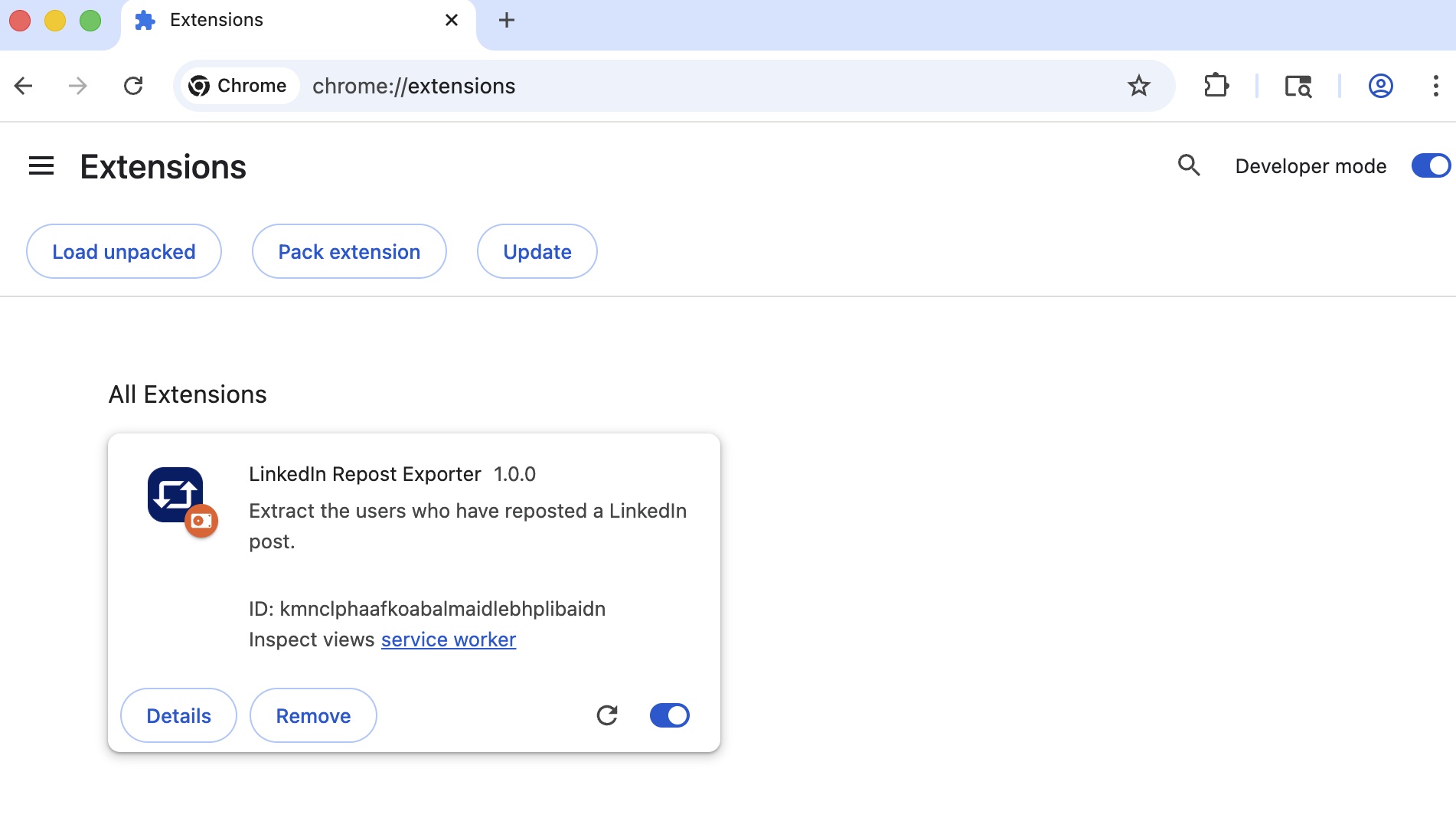Screen dimensions: 1456x821
Task: Click the version number 1.0.0
Action: pyautogui.click(x=514, y=474)
